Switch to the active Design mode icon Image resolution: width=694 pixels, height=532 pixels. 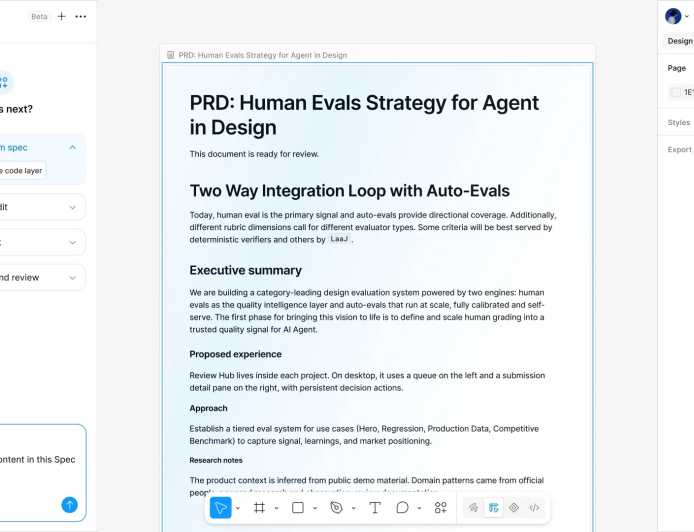tap(494, 508)
